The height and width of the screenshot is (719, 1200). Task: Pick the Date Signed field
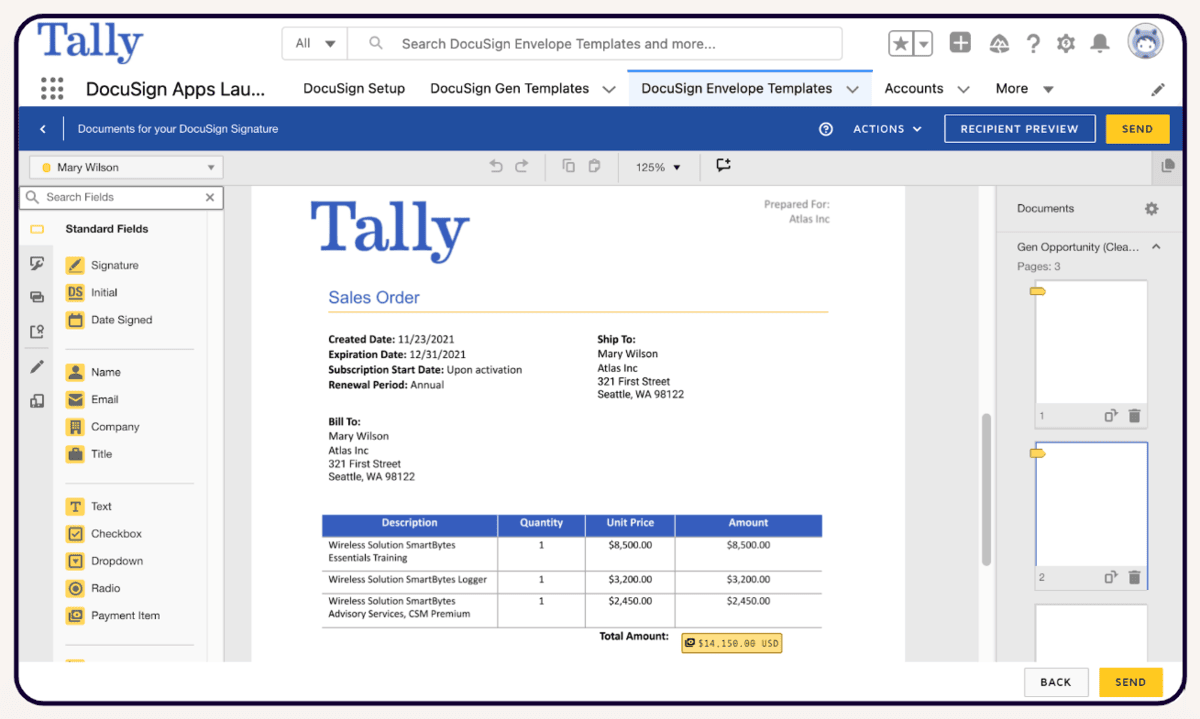[x=75, y=320]
